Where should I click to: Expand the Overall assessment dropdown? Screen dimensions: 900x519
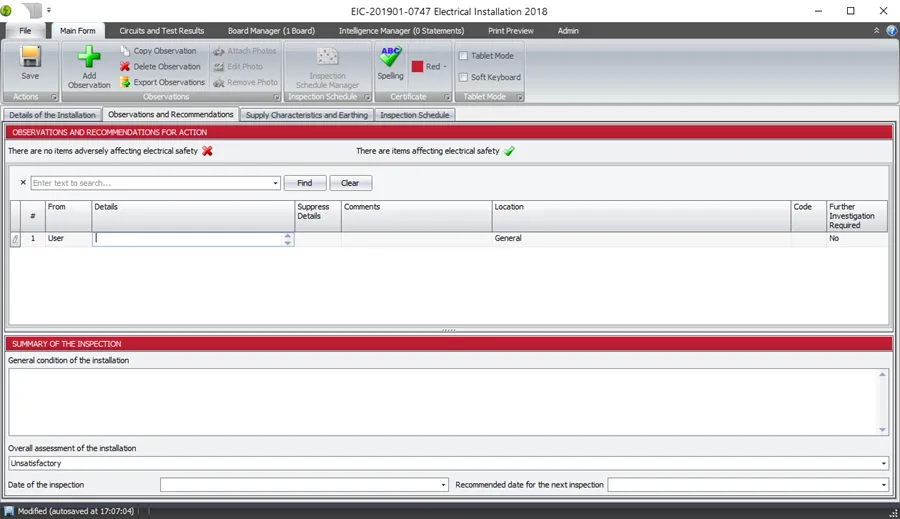[884, 464]
